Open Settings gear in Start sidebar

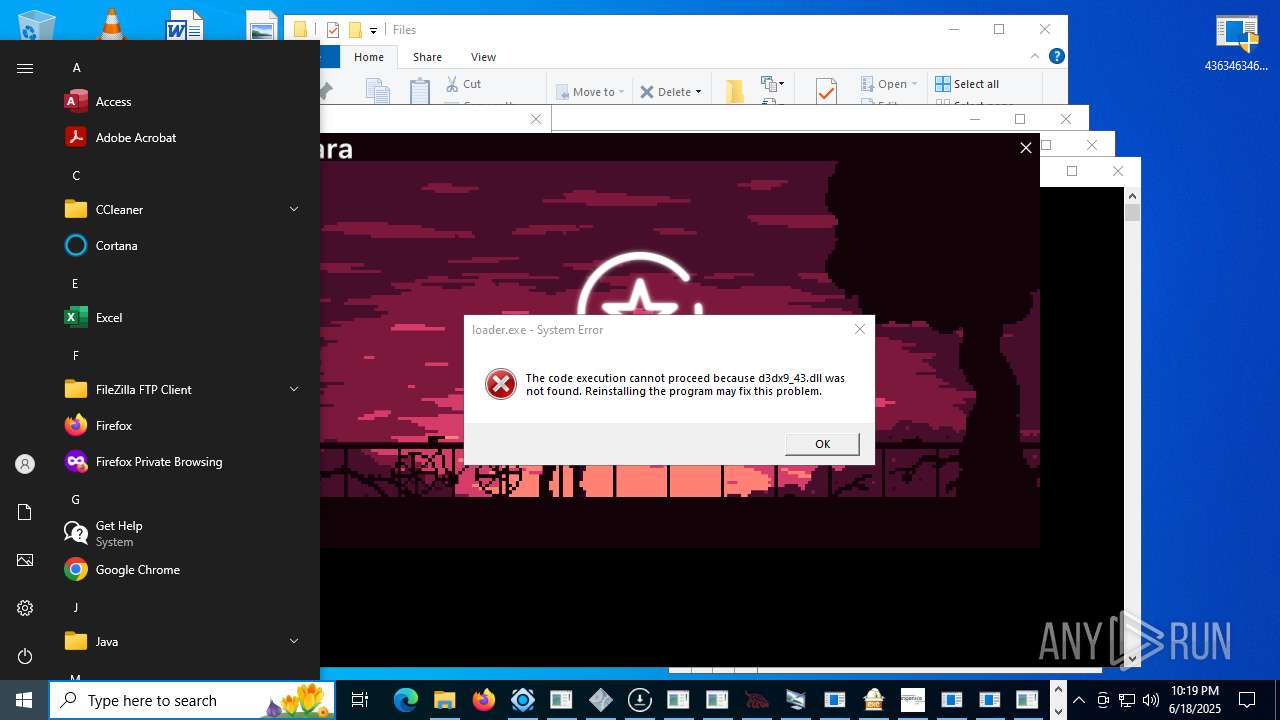[x=25, y=608]
